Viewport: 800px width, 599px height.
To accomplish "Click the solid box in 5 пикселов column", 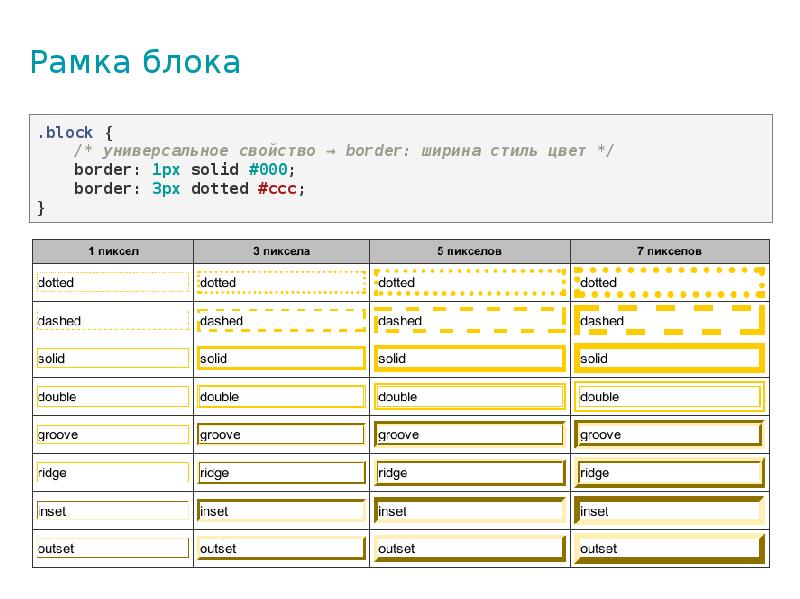I will click(470, 358).
